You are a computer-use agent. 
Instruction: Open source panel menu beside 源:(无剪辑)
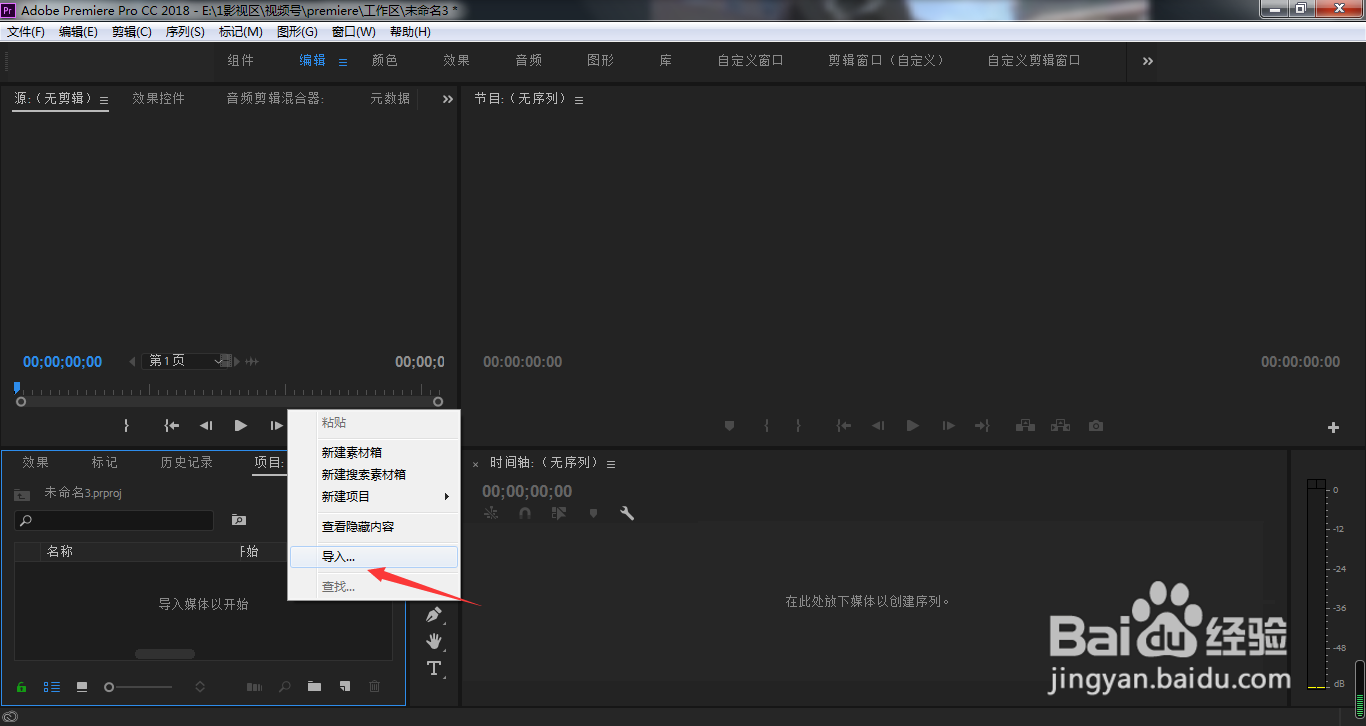click(x=104, y=100)
